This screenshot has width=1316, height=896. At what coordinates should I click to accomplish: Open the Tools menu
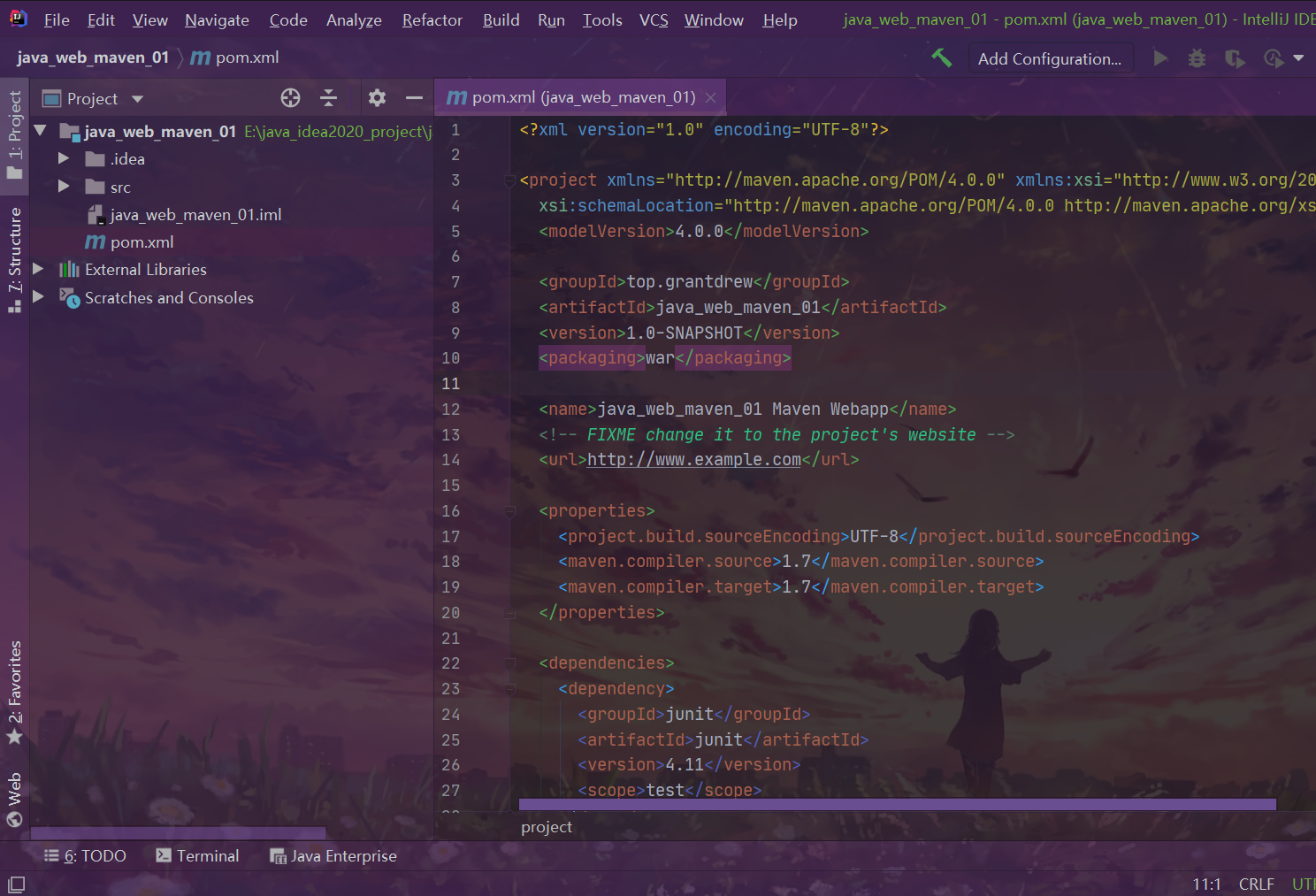(602, 19)
